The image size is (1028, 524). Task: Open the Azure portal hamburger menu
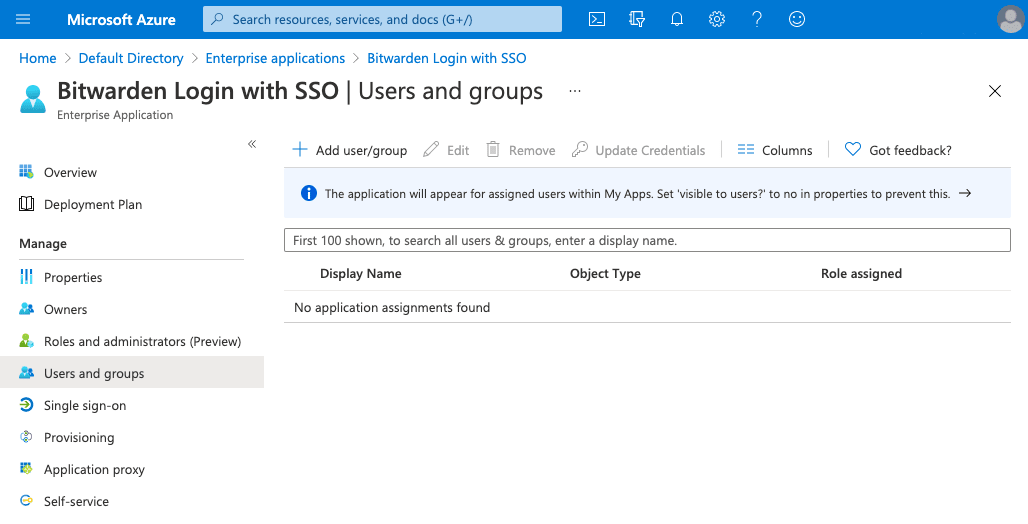pyautogui.click(x=24, y=19)
